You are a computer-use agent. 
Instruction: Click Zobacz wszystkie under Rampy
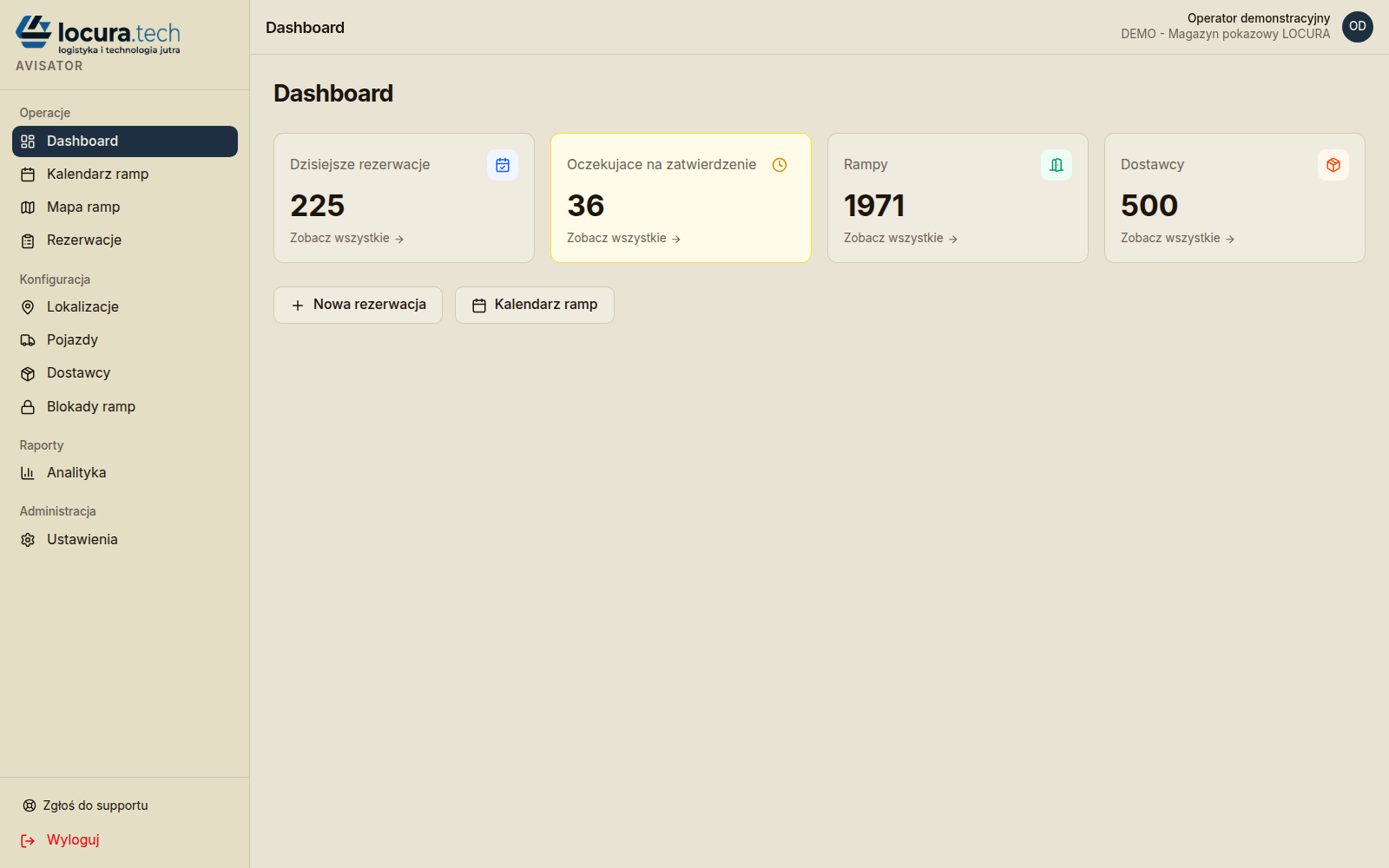click(901, 238)
